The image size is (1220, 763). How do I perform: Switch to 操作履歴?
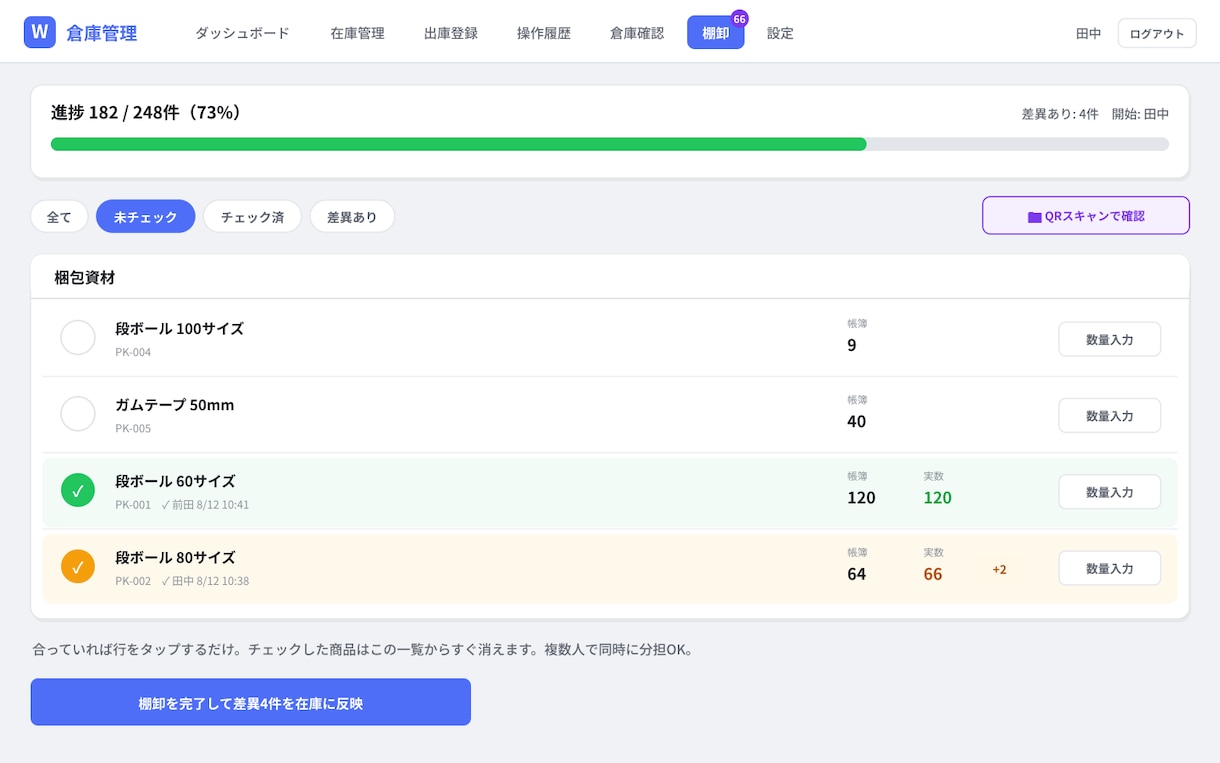click(544, 33)
